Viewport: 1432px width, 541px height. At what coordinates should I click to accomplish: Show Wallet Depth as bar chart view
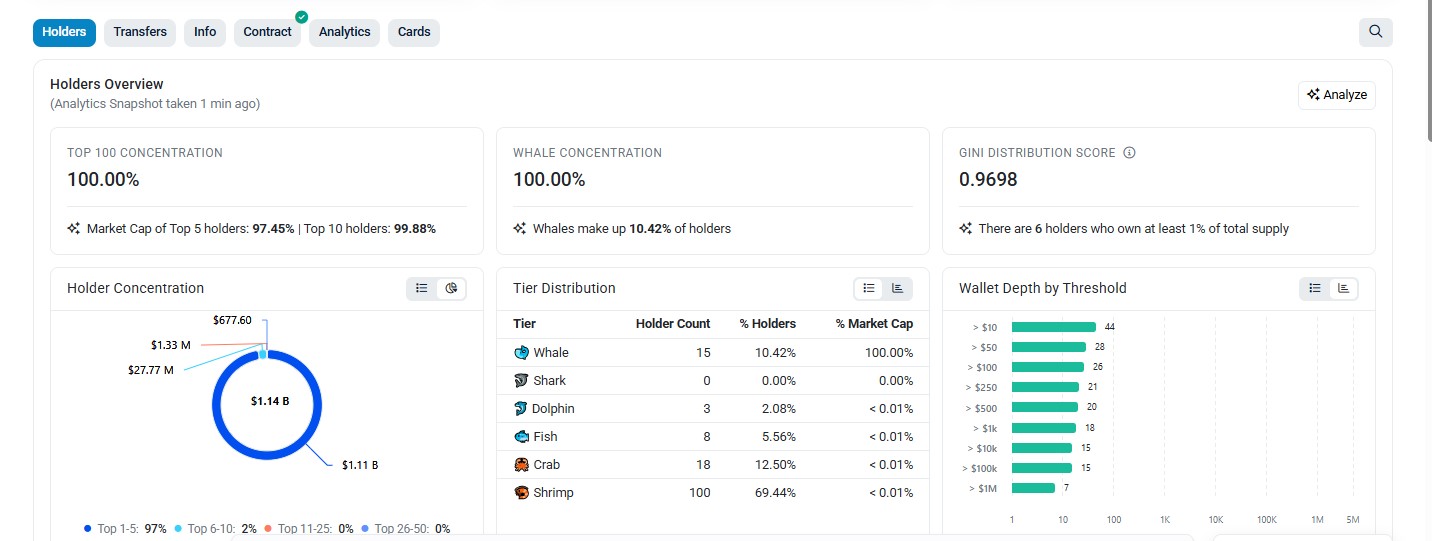pyautogui.click(x=1343, y=288)
